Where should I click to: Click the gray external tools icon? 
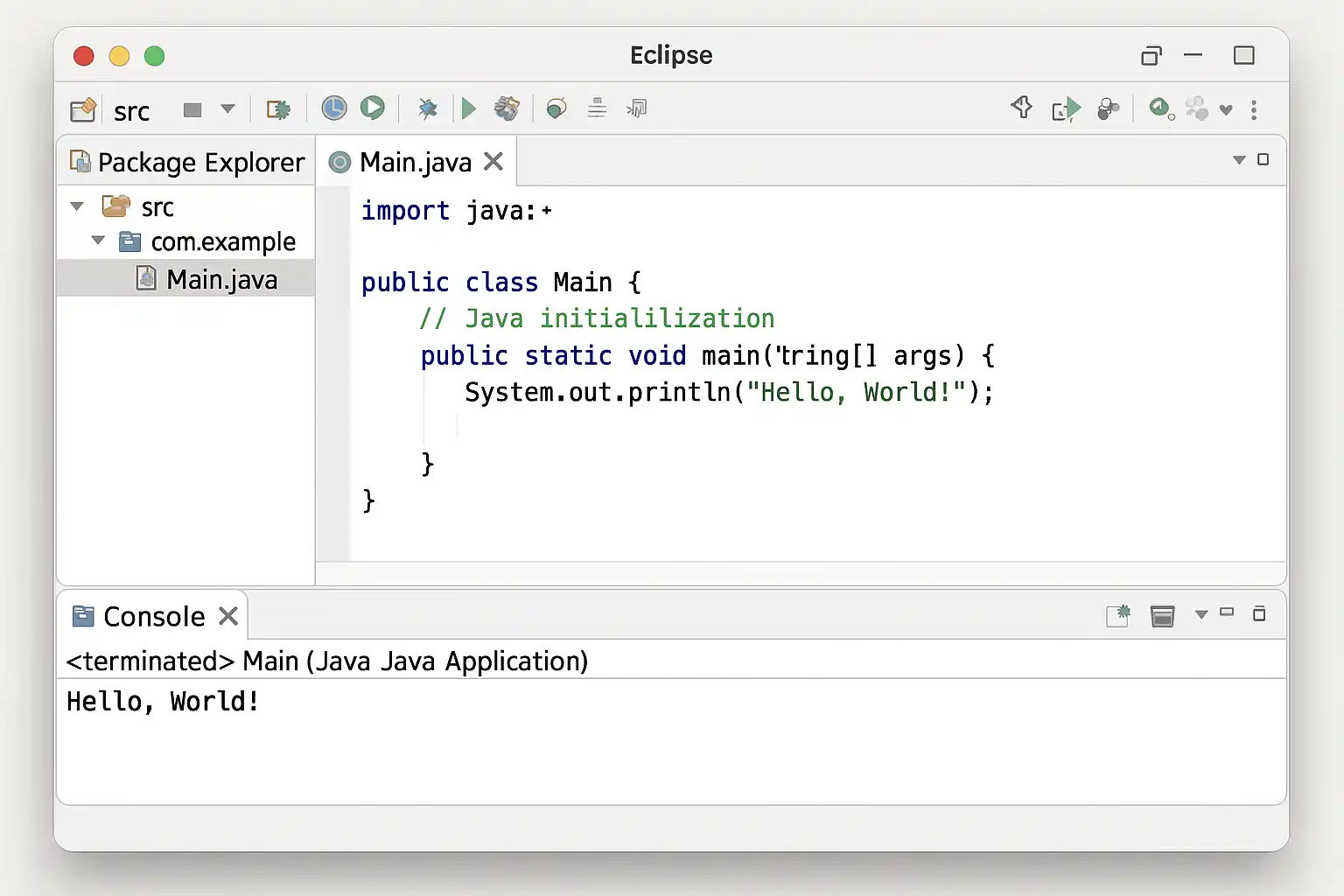click(x=507, y=108)
